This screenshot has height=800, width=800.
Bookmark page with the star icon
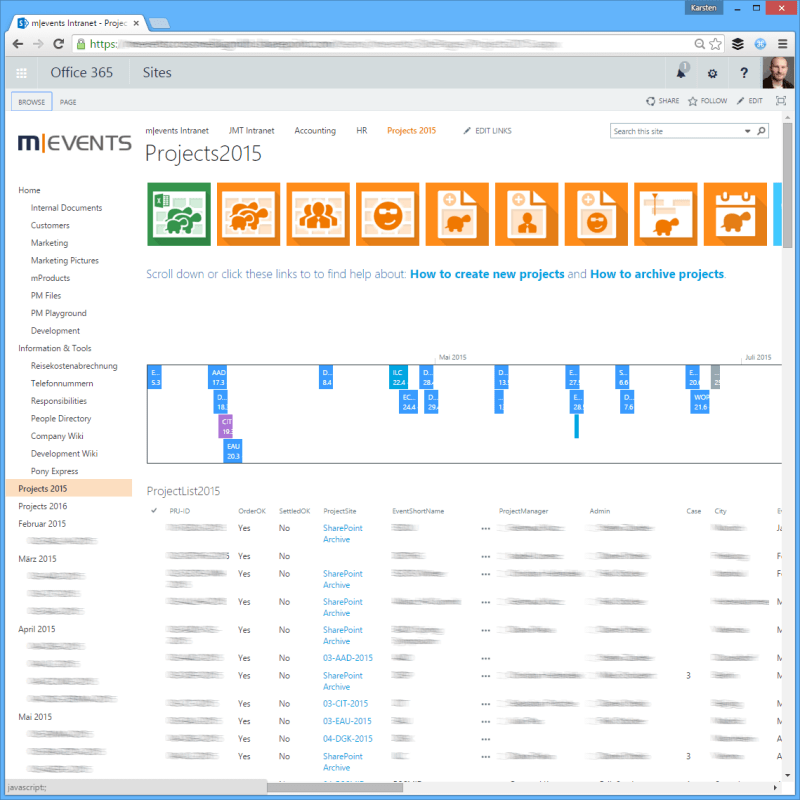pos(715,44)
